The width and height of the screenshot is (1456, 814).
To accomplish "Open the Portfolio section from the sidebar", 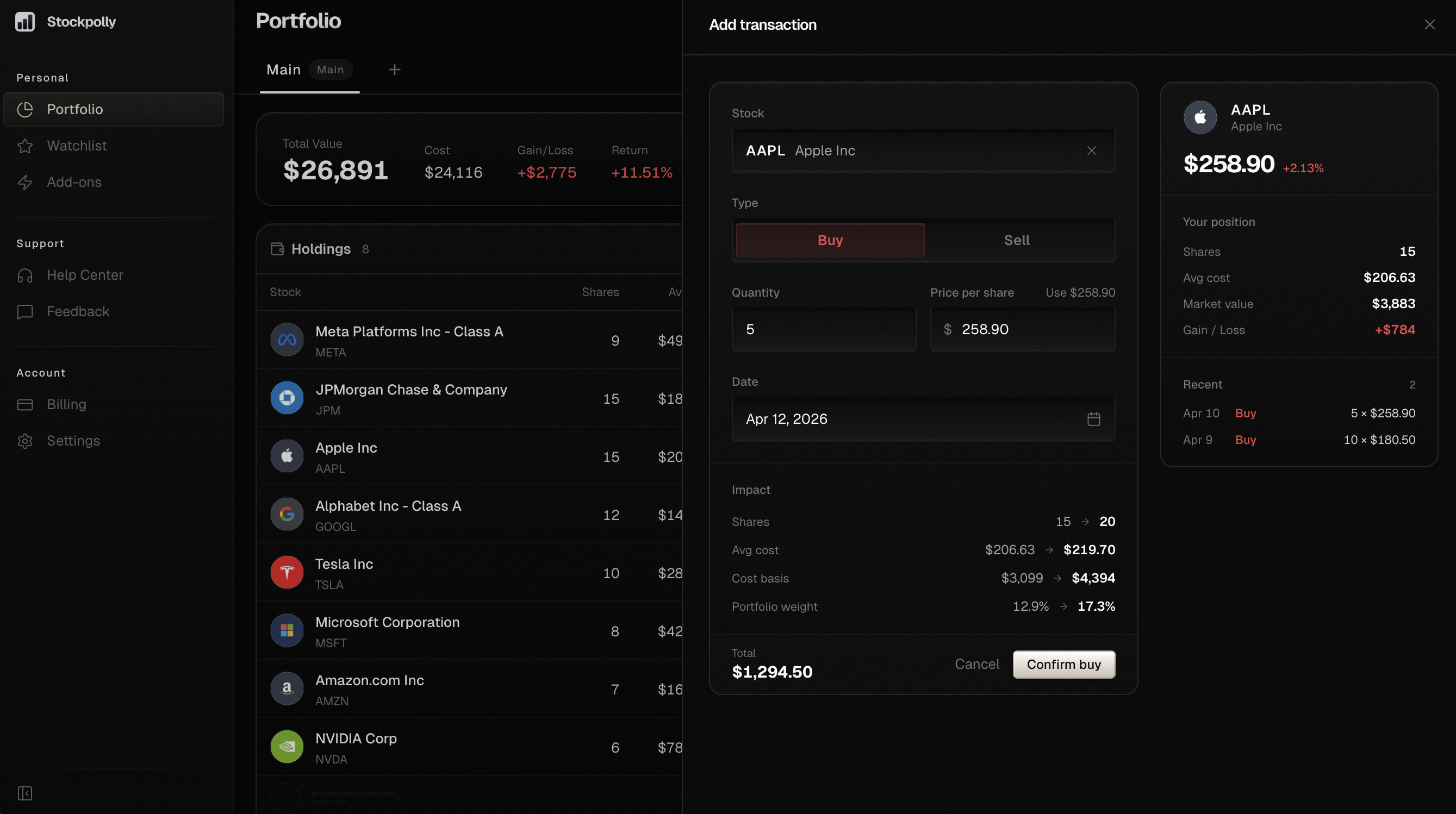I will [x=74, y=109].
